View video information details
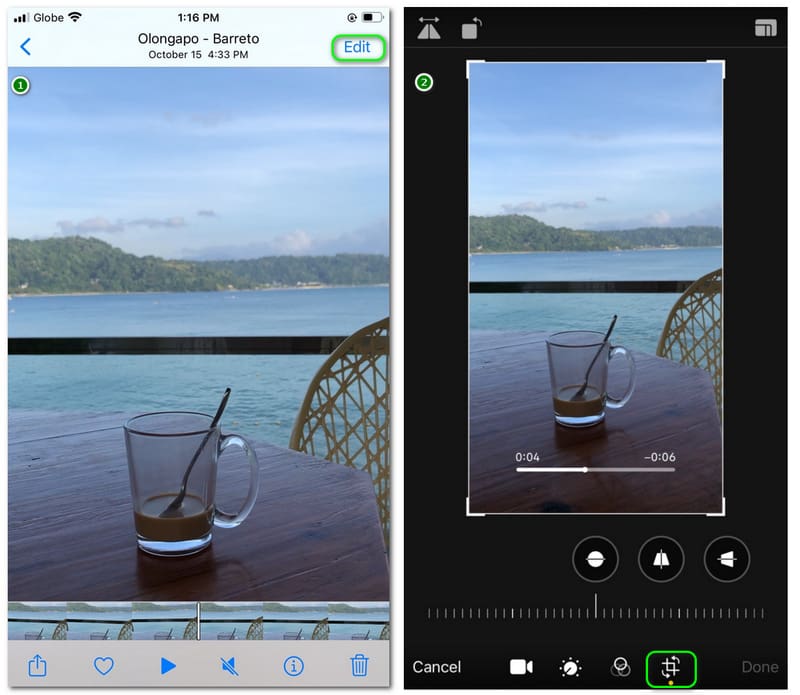The image size is (800, 695). tap(294, 666)
